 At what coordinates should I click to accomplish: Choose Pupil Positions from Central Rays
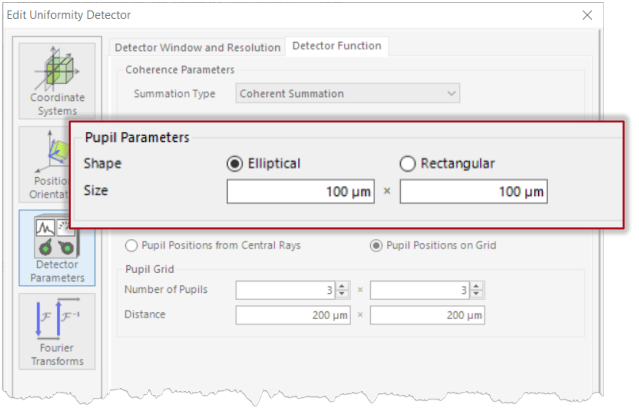pyautogui.click(x=132, y=245)
